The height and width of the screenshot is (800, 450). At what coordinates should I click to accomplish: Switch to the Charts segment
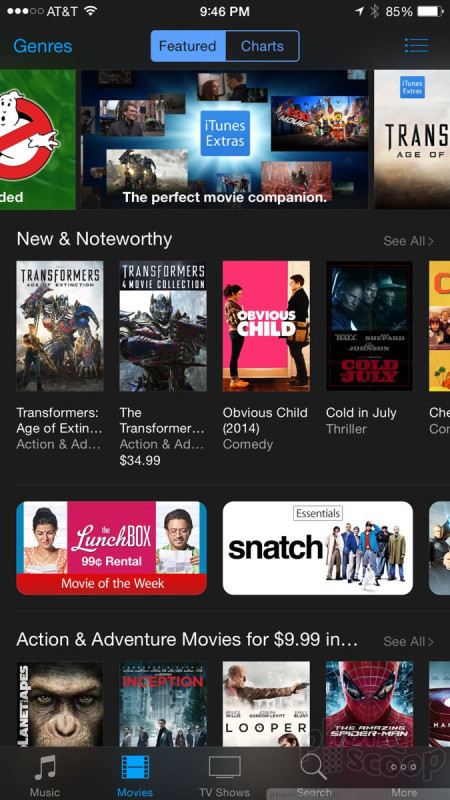(x=262, y=46)
